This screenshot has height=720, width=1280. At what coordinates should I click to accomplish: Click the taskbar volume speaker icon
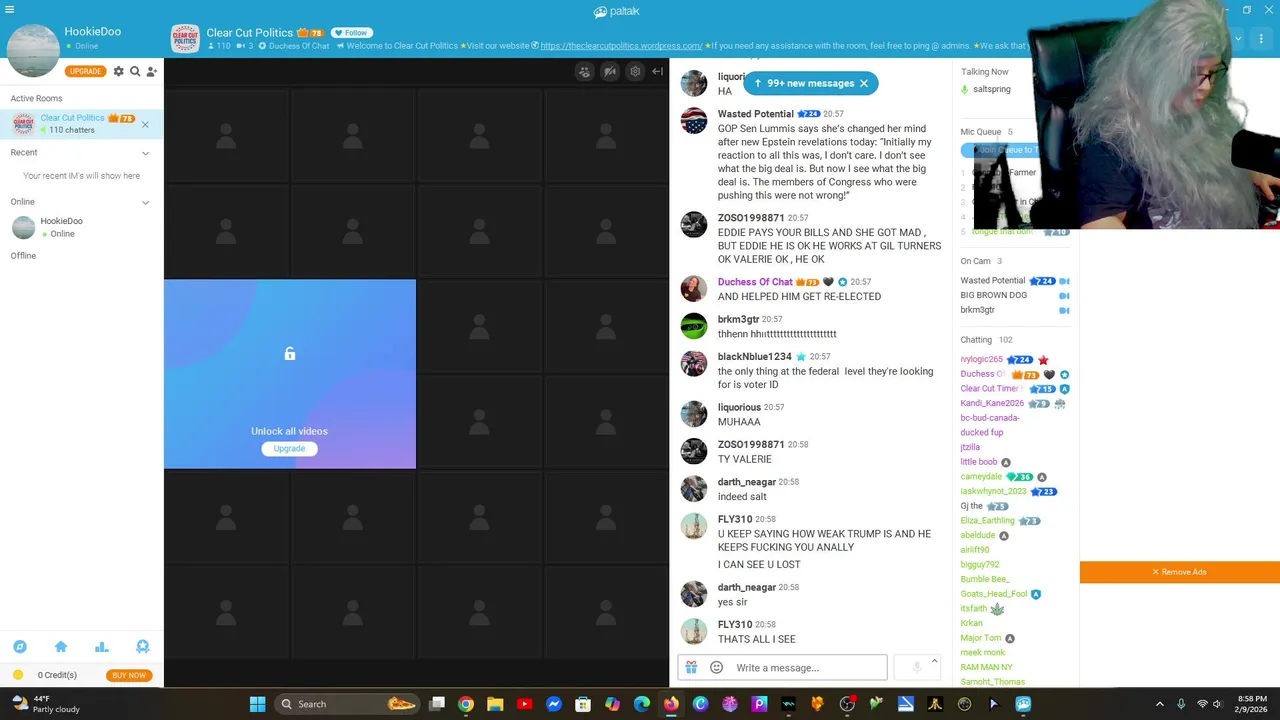1217,704
